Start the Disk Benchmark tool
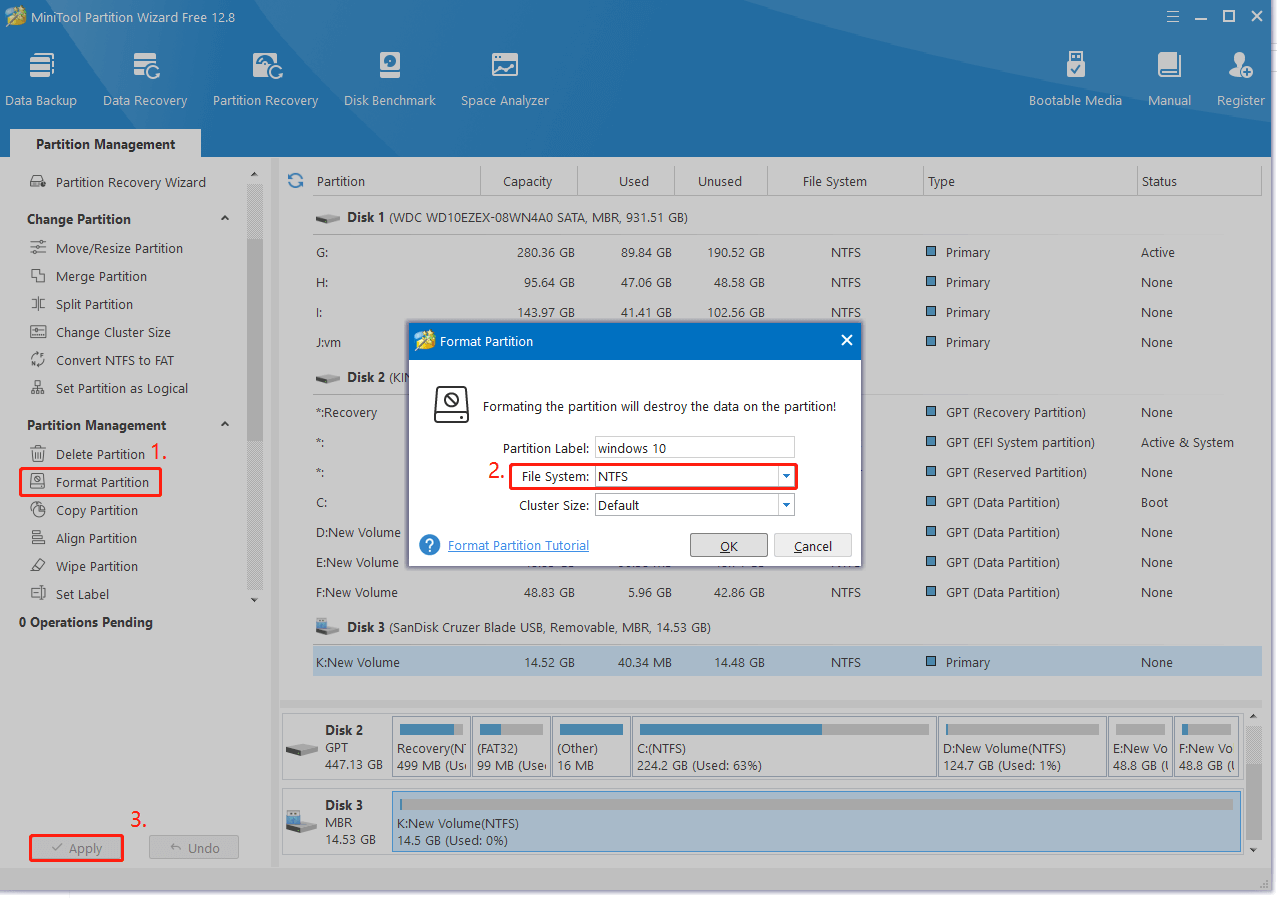Image resolution: width=1277 pixels, height=898 pixels. click(x=389, y=78)
